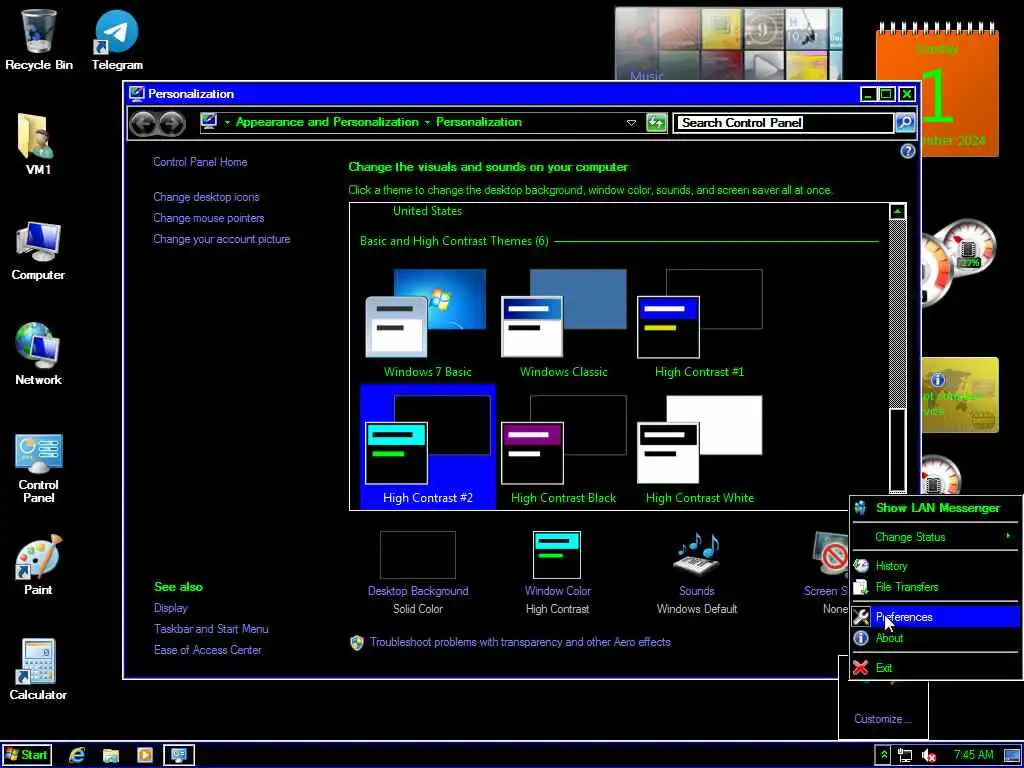Viewport: 1024px width, 768px height.
Task: Click the orange calendar gadget
Action: (936, 89)
